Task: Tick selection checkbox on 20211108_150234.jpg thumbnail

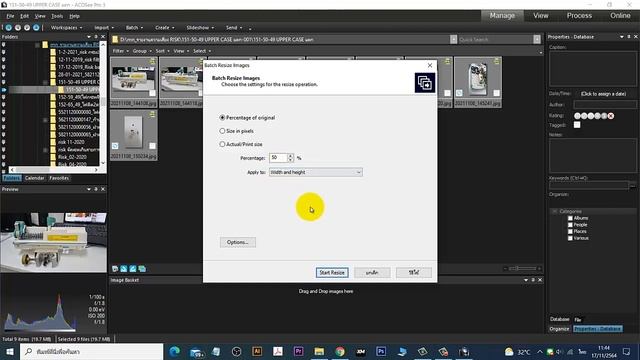Action: pyautogui.click(x=152, y=146)
